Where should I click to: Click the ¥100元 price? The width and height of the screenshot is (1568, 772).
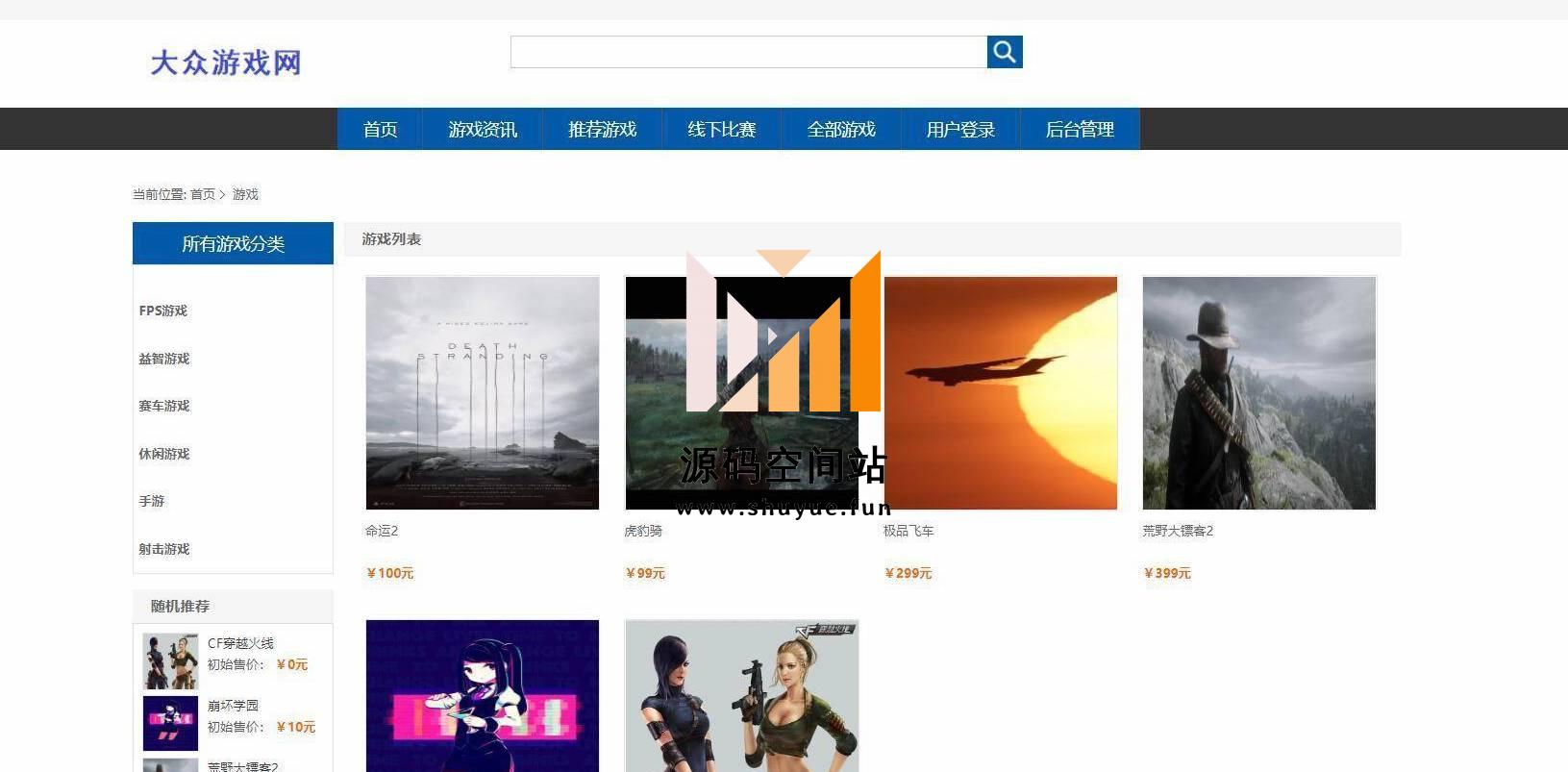[x=390, y=573]
